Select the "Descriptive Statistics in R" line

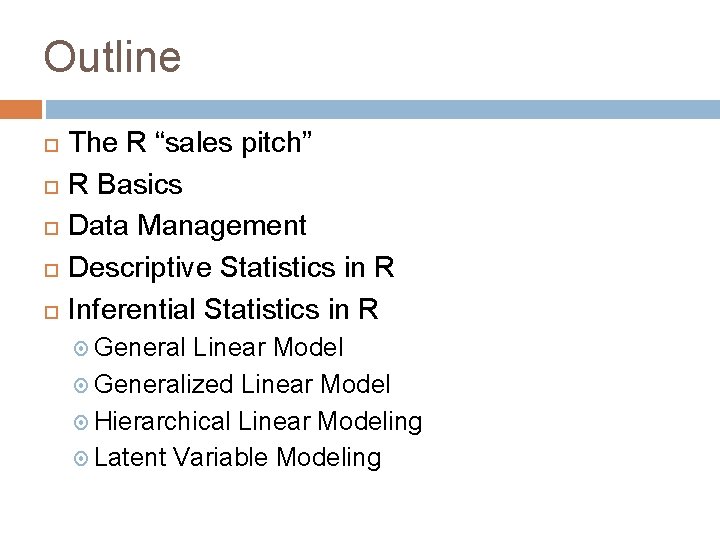click(x=232, y=269)
